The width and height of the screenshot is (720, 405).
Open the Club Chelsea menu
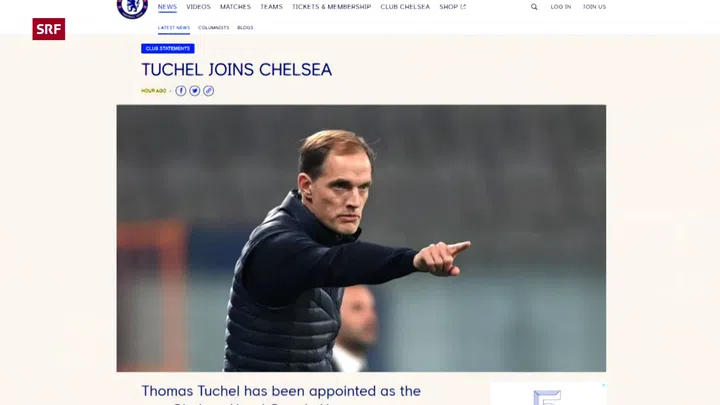pyautogui.click(x=405, y=7)
